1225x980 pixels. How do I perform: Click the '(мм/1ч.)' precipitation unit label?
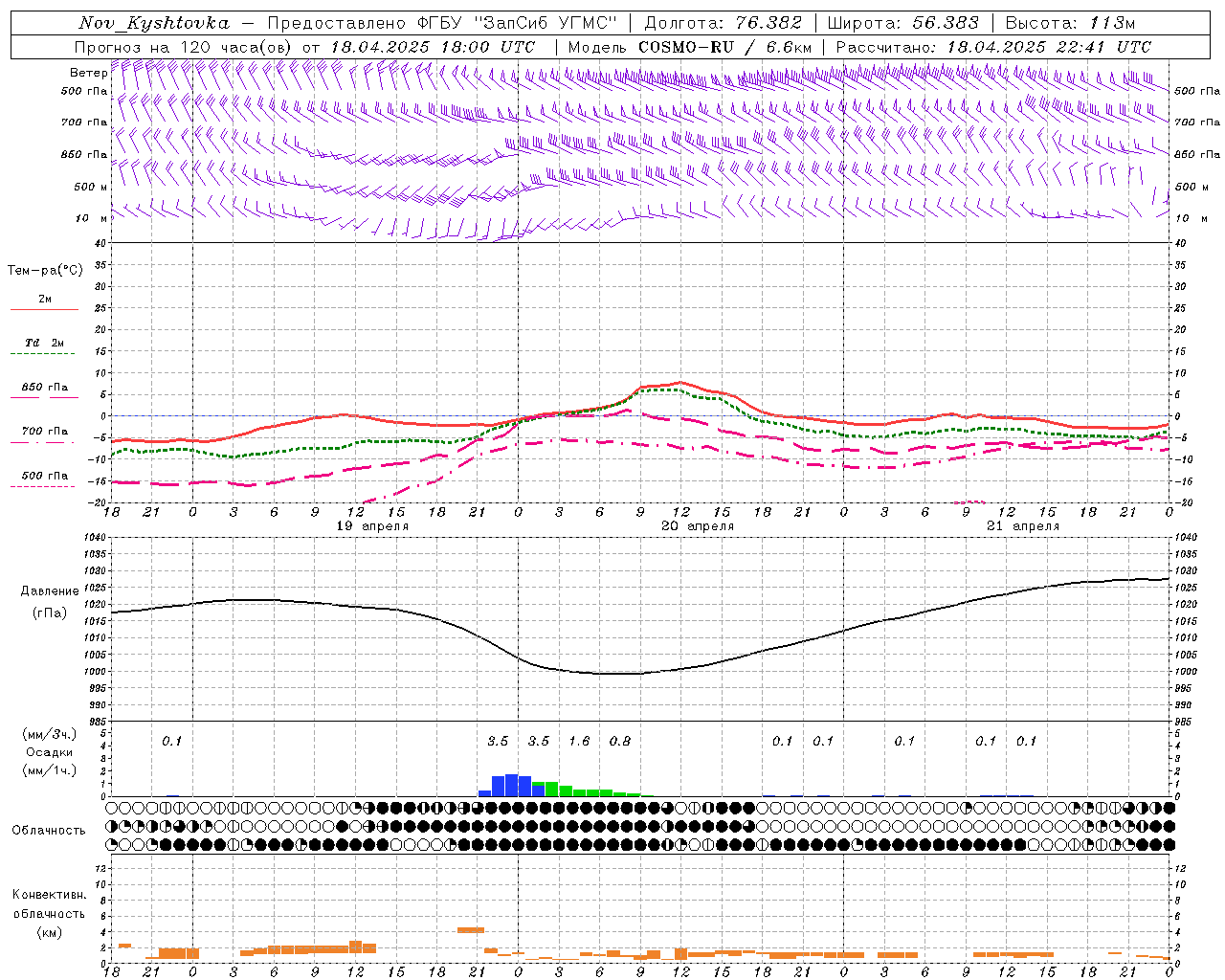pyautogui.click(x=50, y=770)
